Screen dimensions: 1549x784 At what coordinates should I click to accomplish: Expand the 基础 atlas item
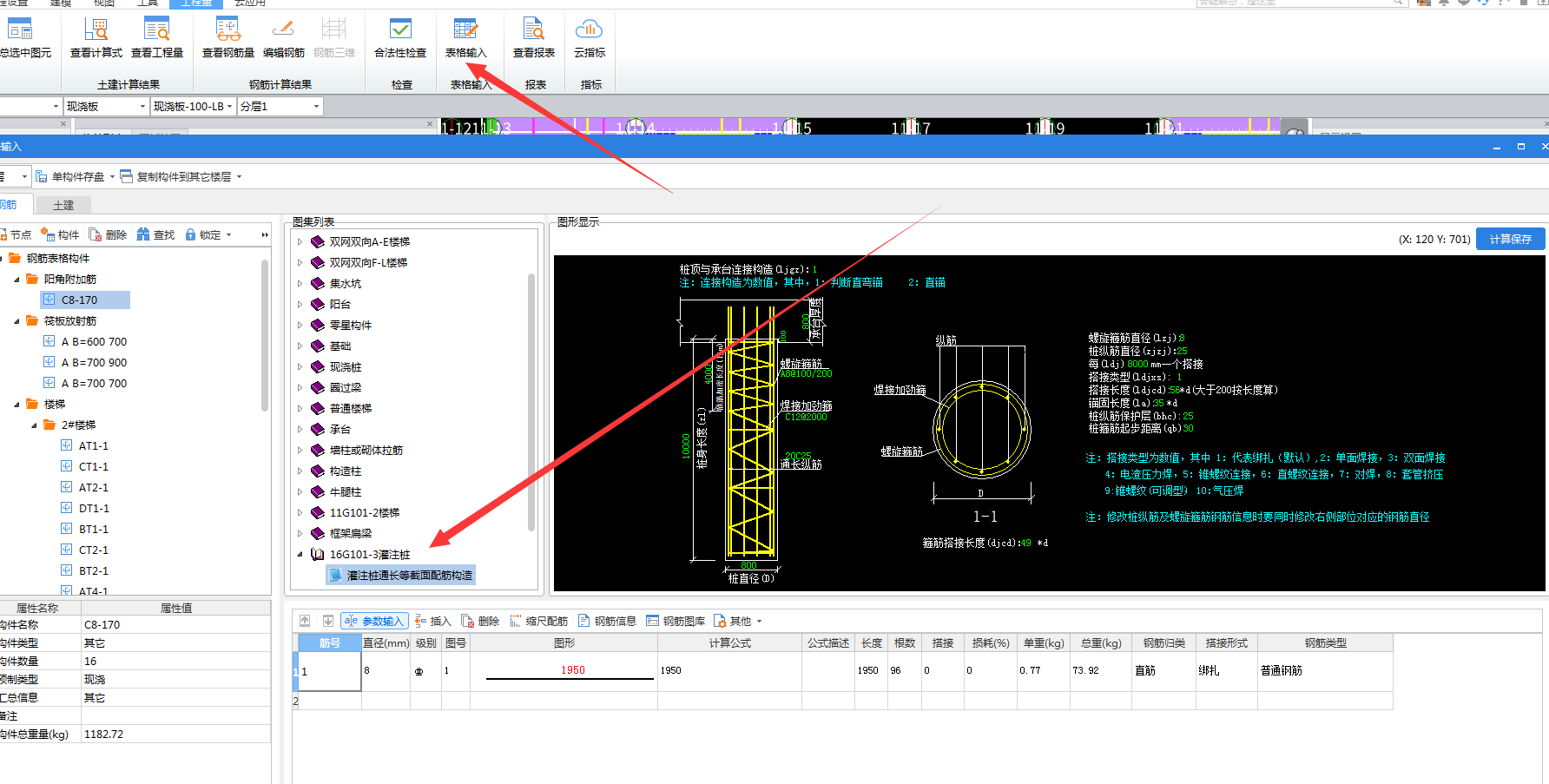click(x=300, y=346)
